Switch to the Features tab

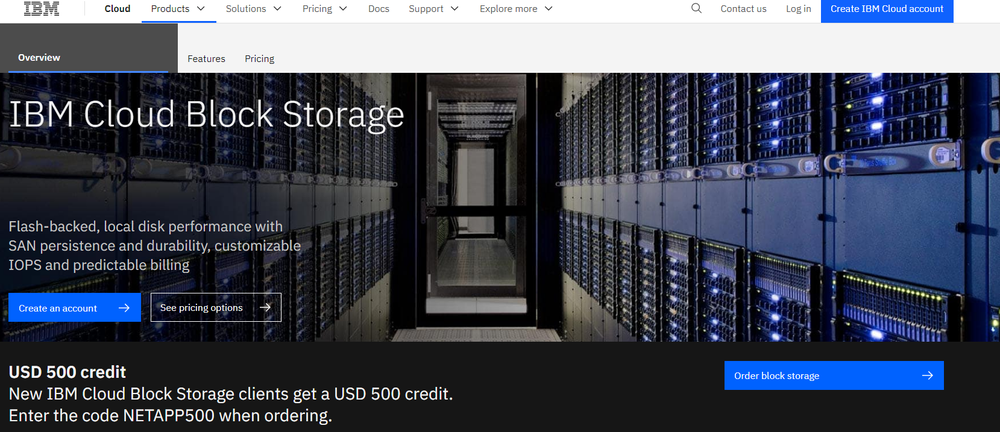coord(206,59)
